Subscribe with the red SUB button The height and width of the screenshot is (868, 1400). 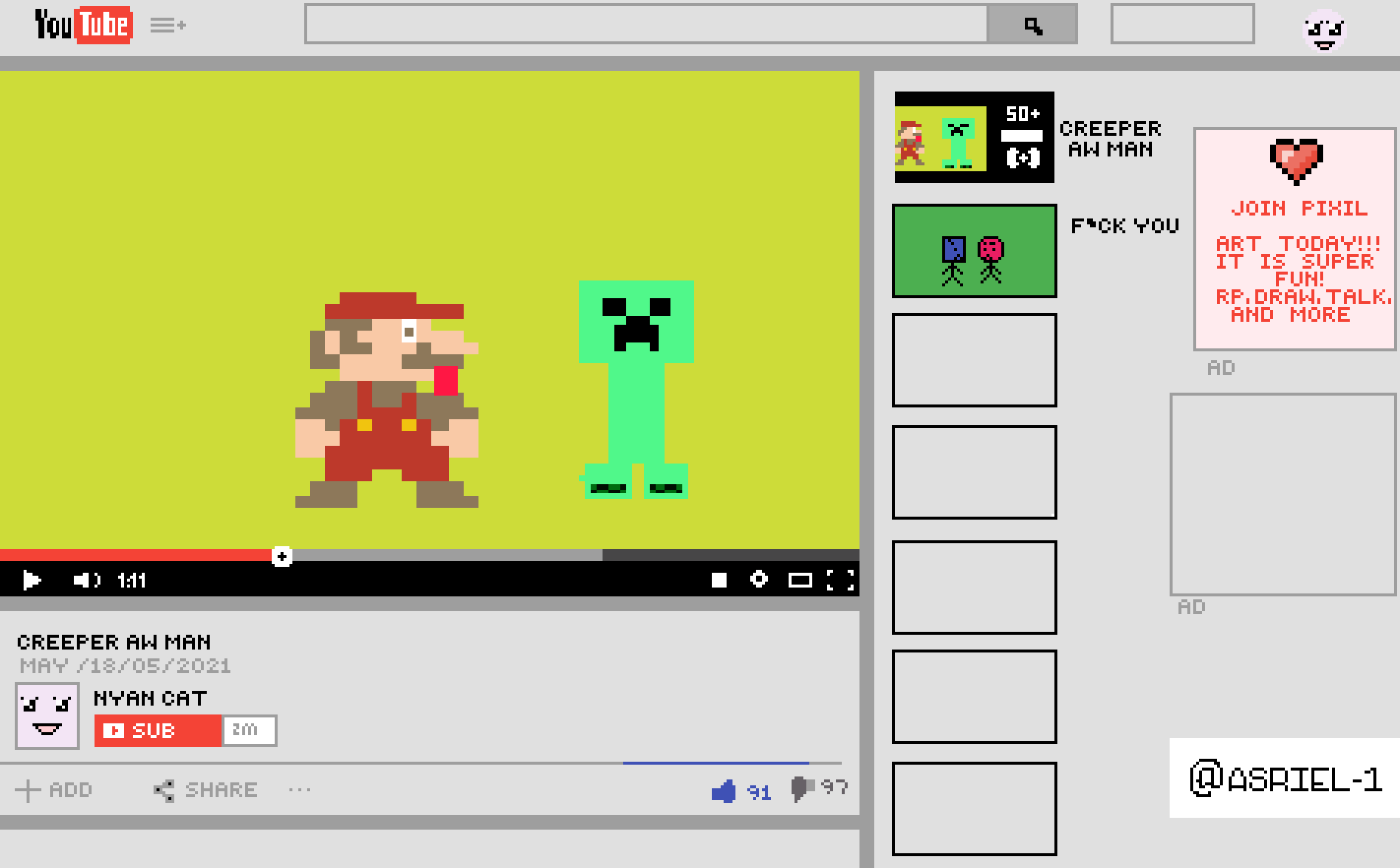[x=157, y=731]
